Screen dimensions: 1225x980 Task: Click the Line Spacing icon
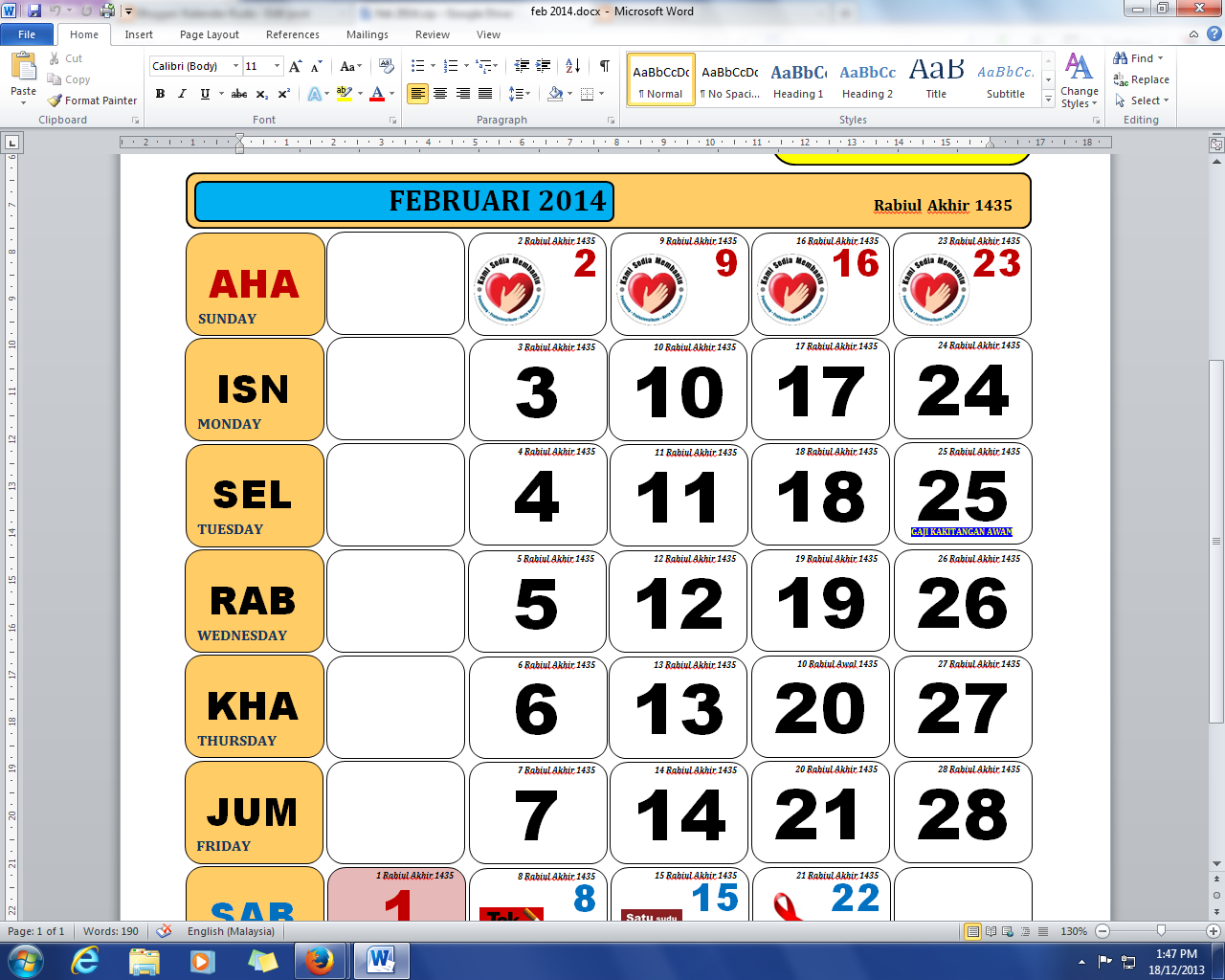516,94
